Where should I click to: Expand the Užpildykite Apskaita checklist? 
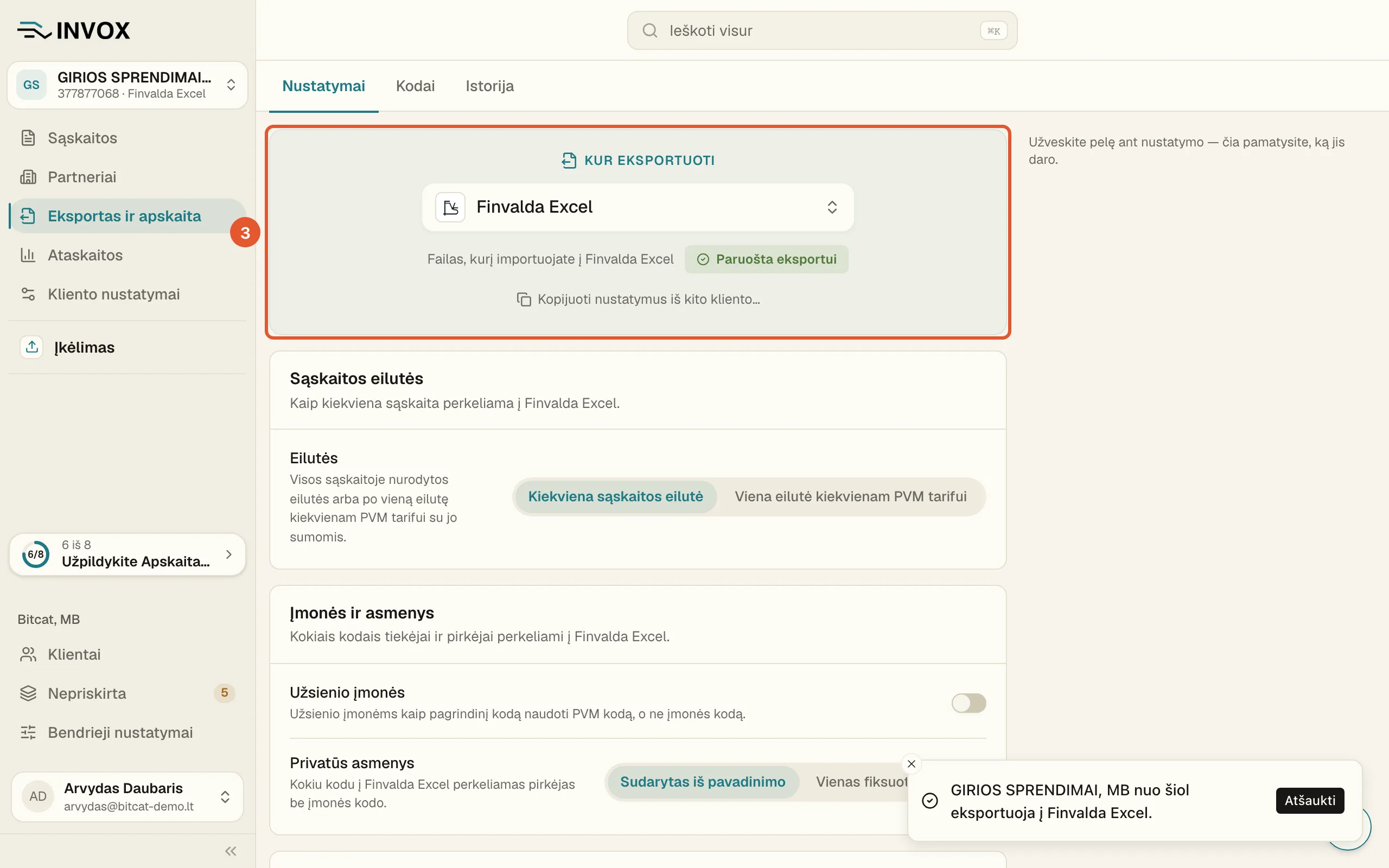click(x=128, y=554)
